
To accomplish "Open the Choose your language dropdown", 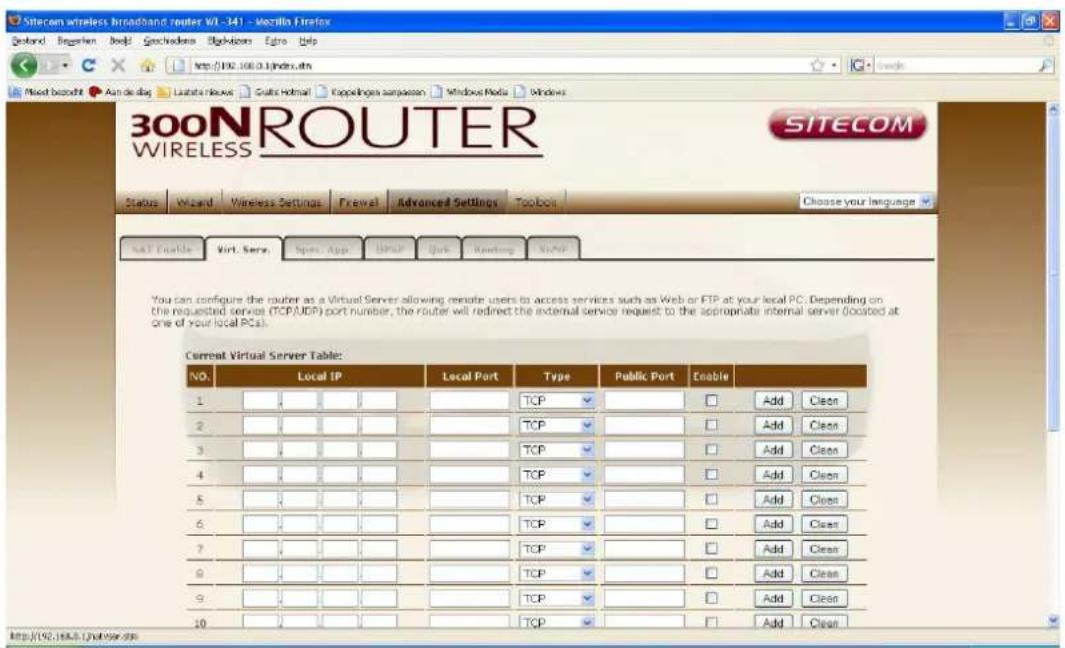I will tap(866, 202).
